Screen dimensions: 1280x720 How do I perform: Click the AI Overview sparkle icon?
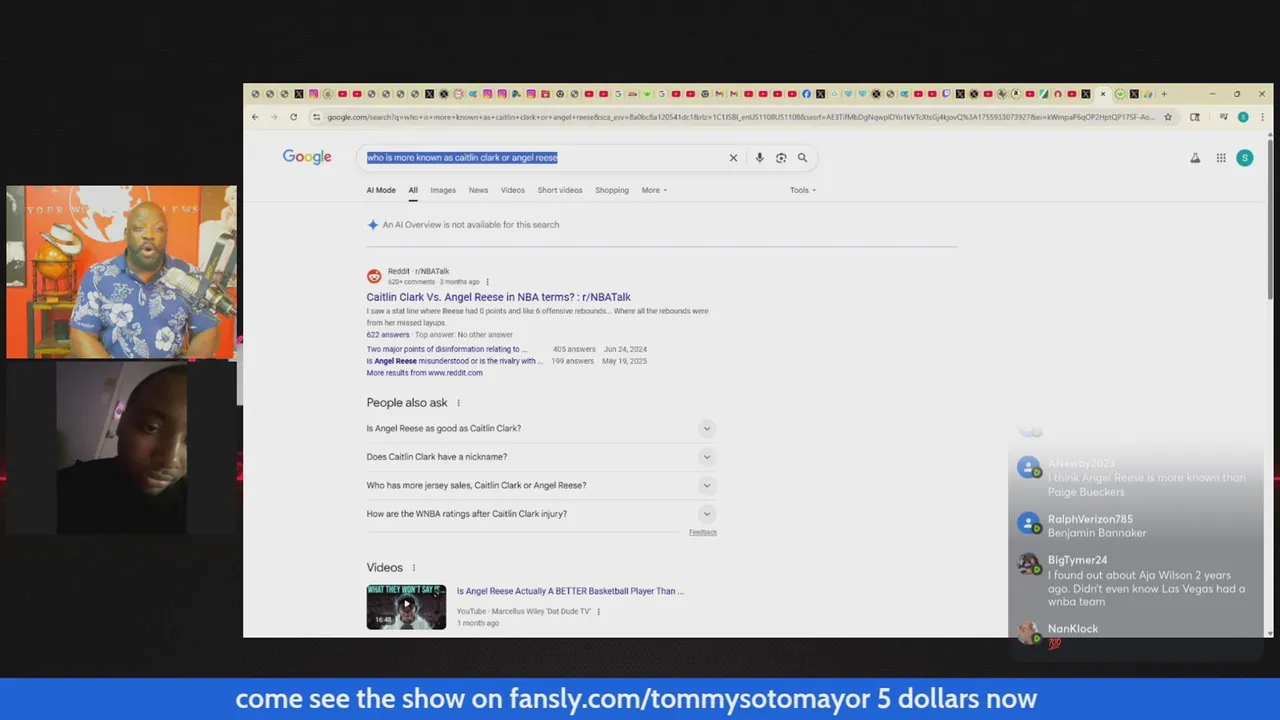pyautogui.click(x=373, y=225)
